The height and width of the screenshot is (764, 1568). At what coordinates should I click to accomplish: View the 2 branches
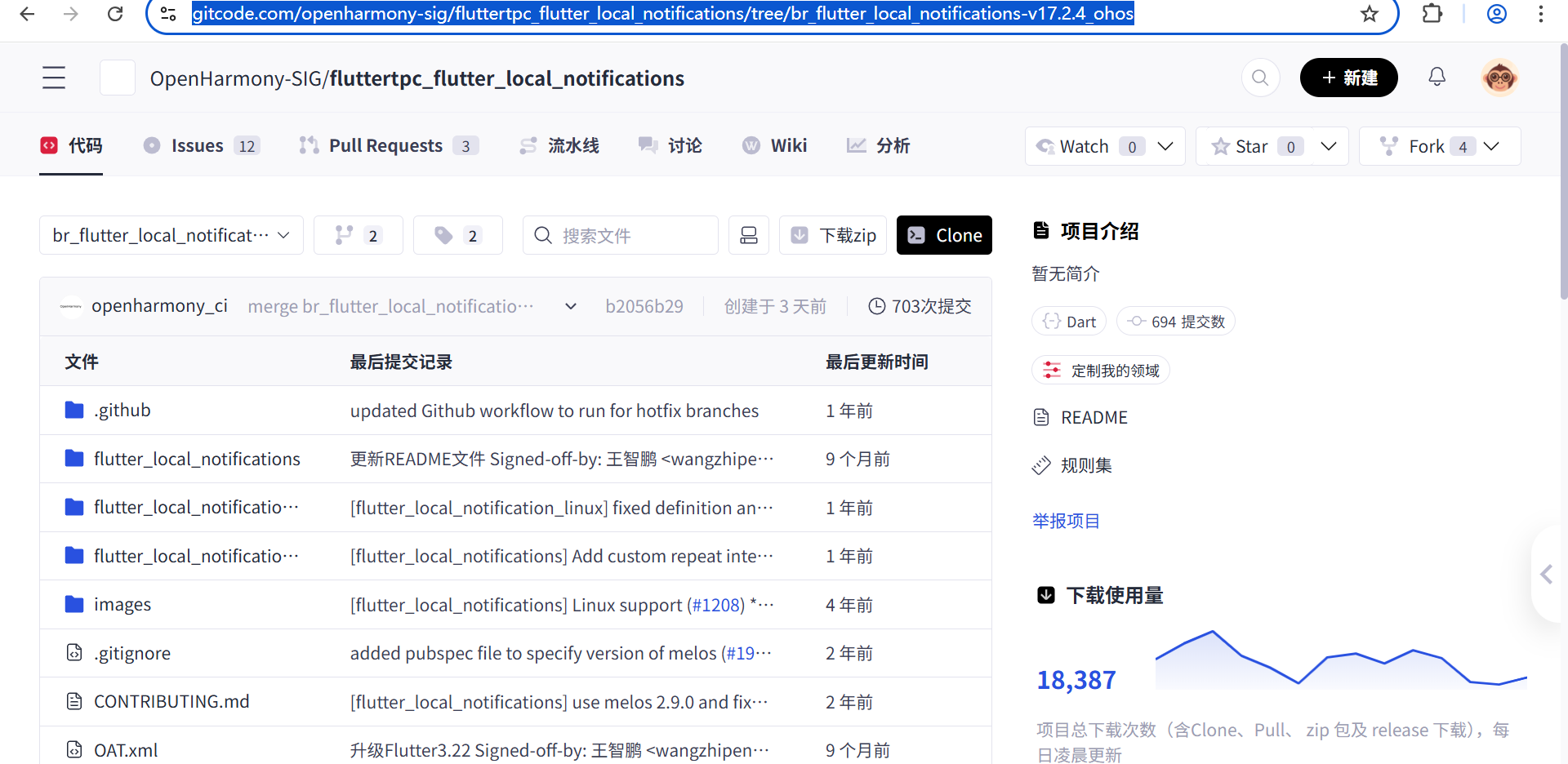pyautogui.click(x=359, y=235)
